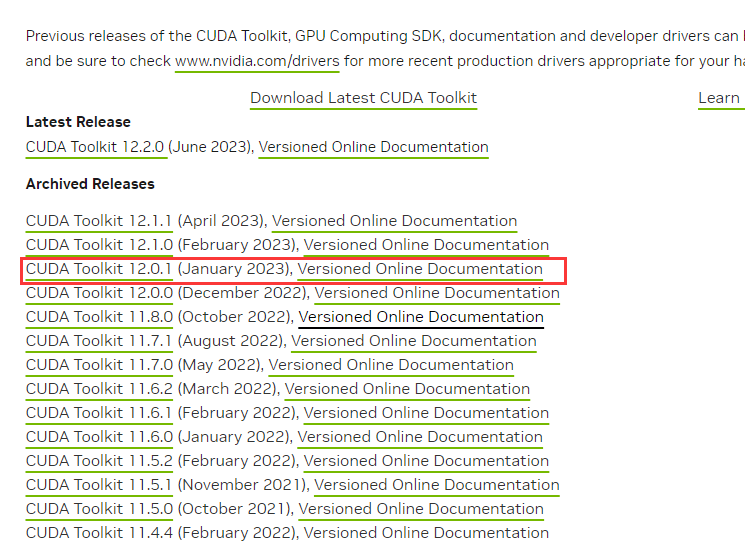Click the (April 2023) date text
This screenshot has width=745, height=543.
[222, 221]
